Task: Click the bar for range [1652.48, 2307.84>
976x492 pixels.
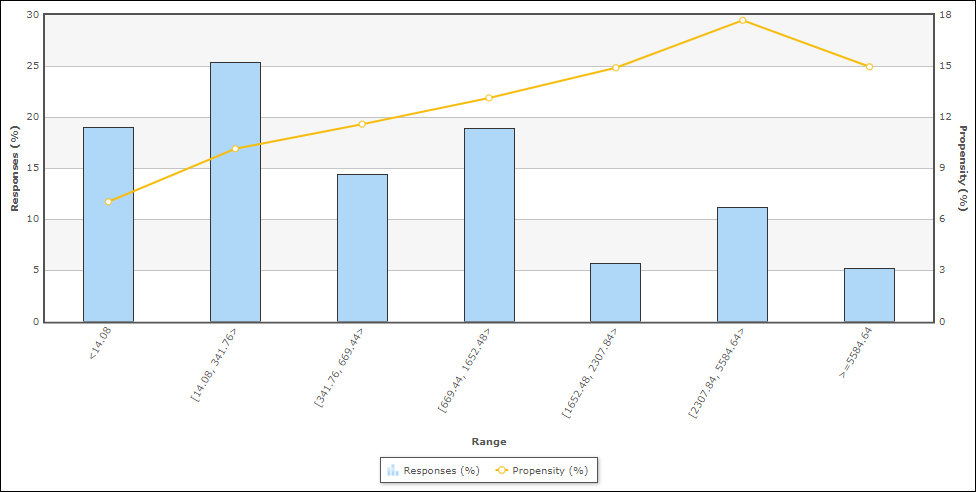Action: (x=615, y=292)
